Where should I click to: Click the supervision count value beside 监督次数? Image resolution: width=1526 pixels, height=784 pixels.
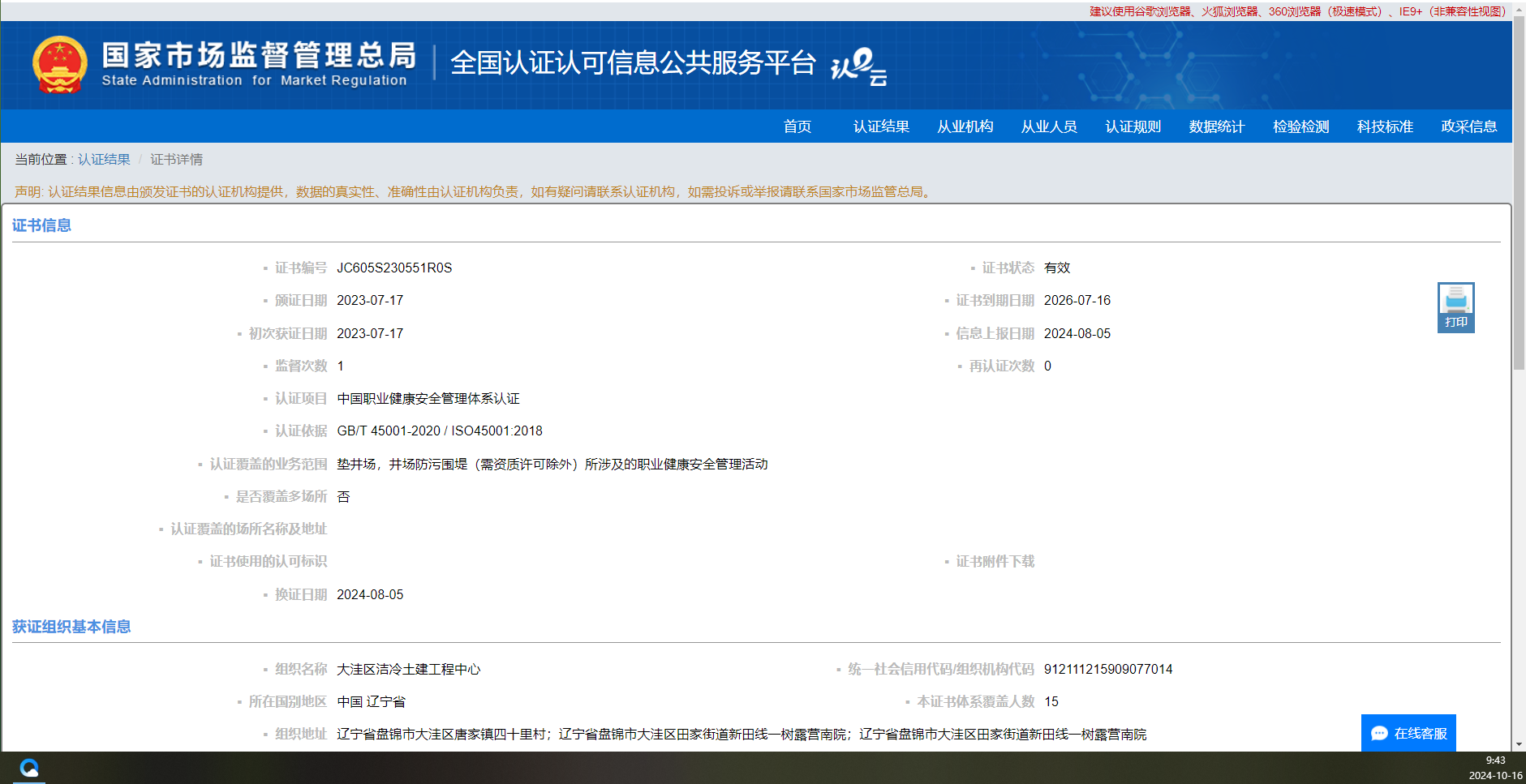pos(341,366)
